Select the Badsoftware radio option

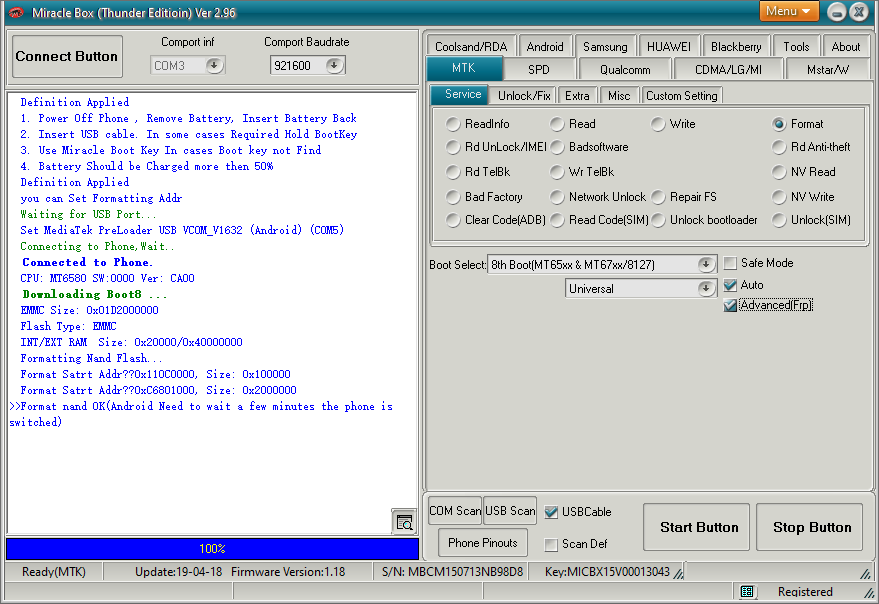(589, 147)
